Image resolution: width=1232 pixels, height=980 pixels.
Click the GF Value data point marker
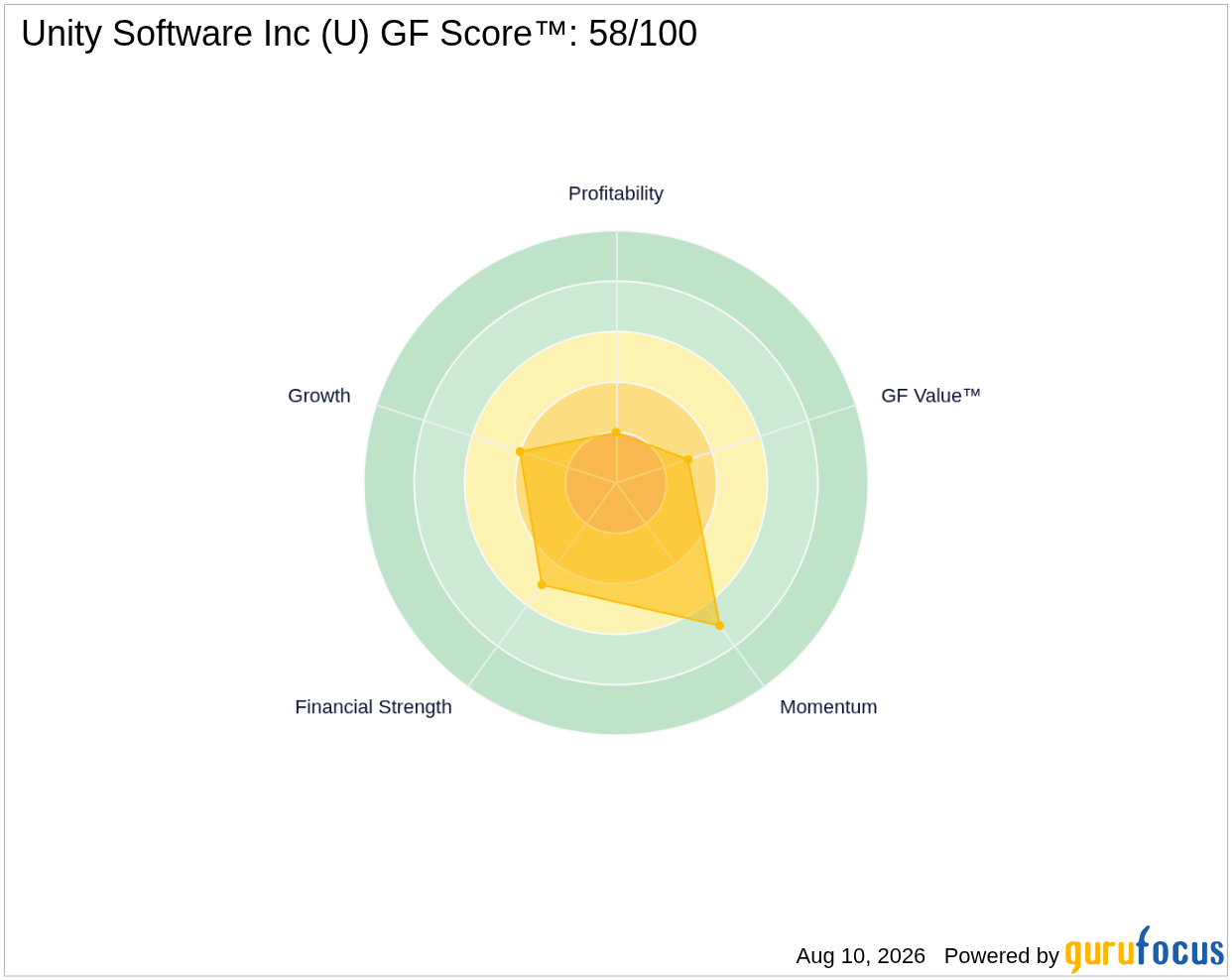688,460
